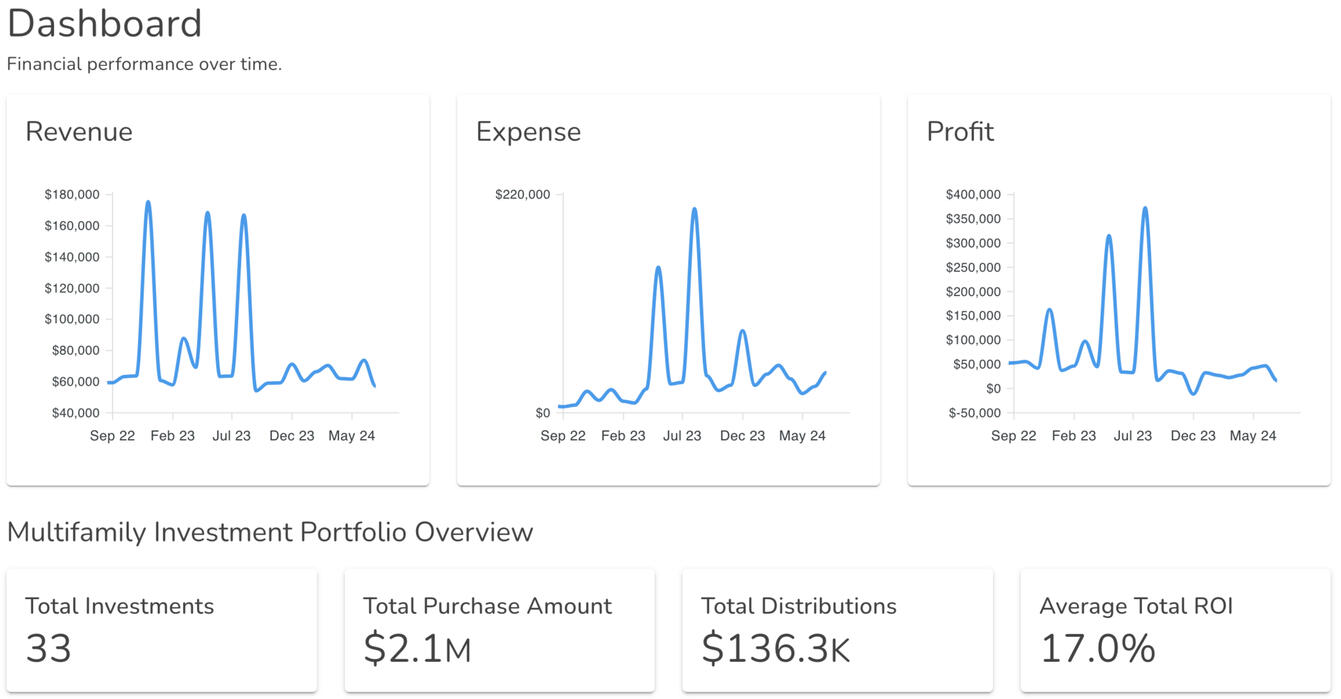The image size is (1341, 699).
Task: Click the tallest peak in Expense chart
Action: point(694,210)
